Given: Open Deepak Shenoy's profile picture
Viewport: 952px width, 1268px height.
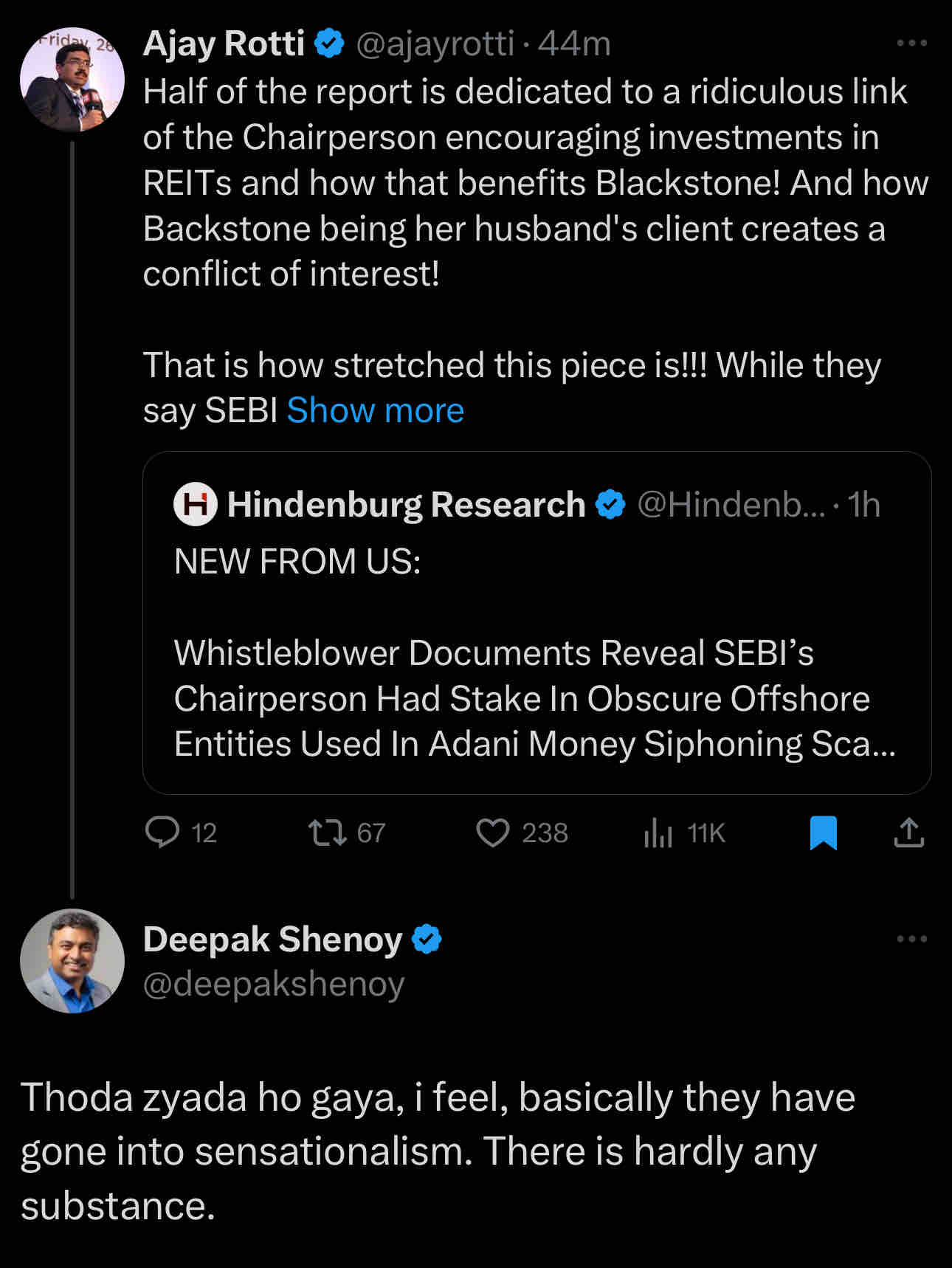Looking at the screenshot, I should point(72,960).
